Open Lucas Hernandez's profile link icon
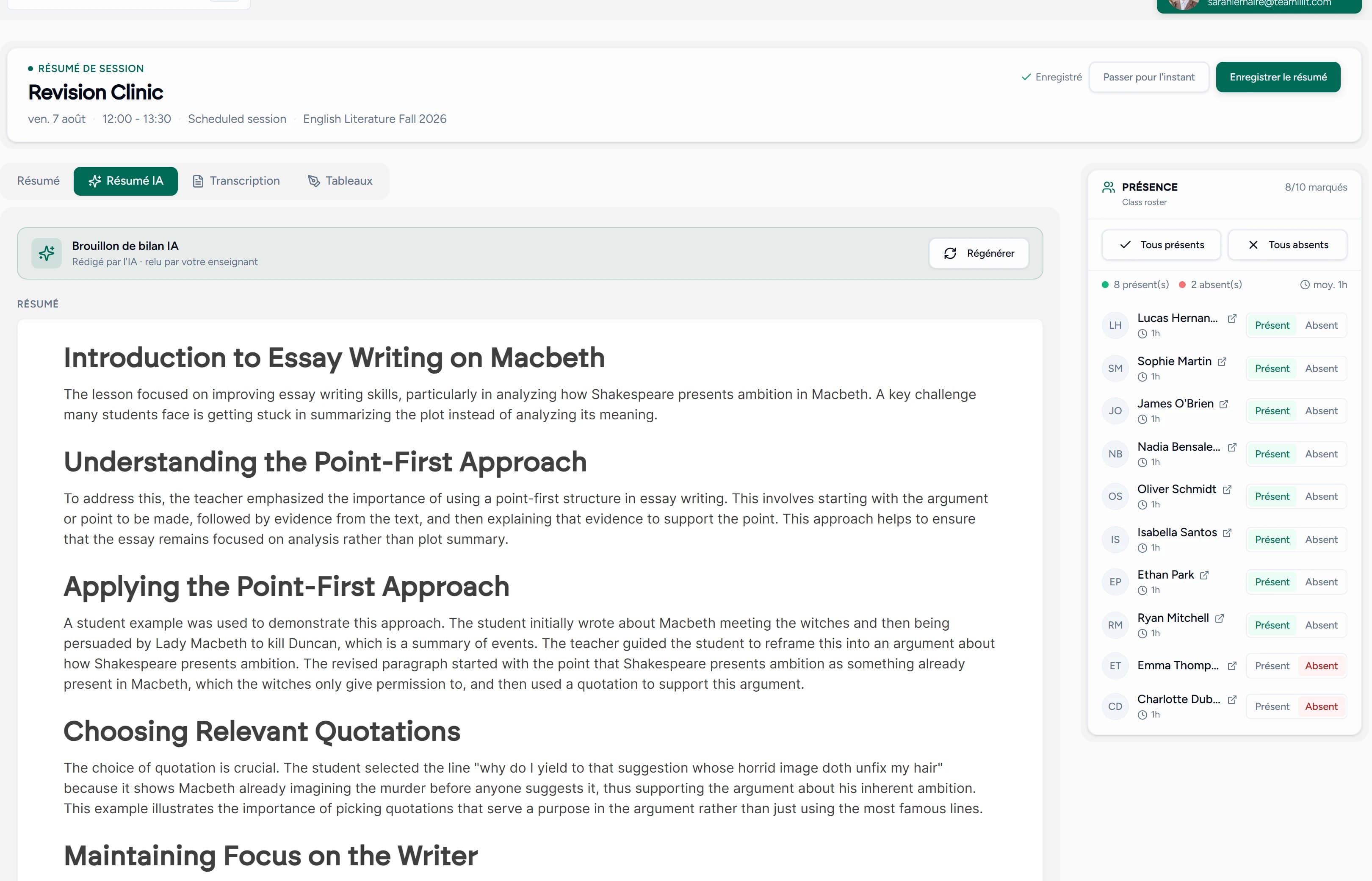This screenshot has height=881, width=1372. point(1232,319)
